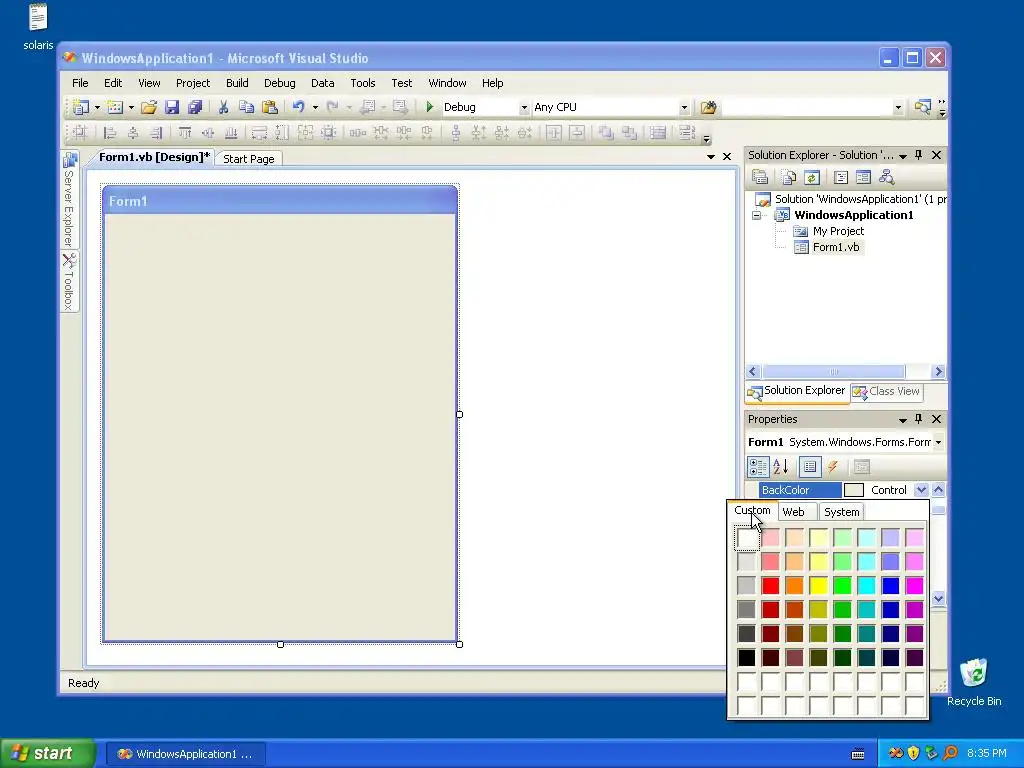The height and width of the screenshot is (768, 1024).
Task: Open the Build menu
Action: coord(237,83)
